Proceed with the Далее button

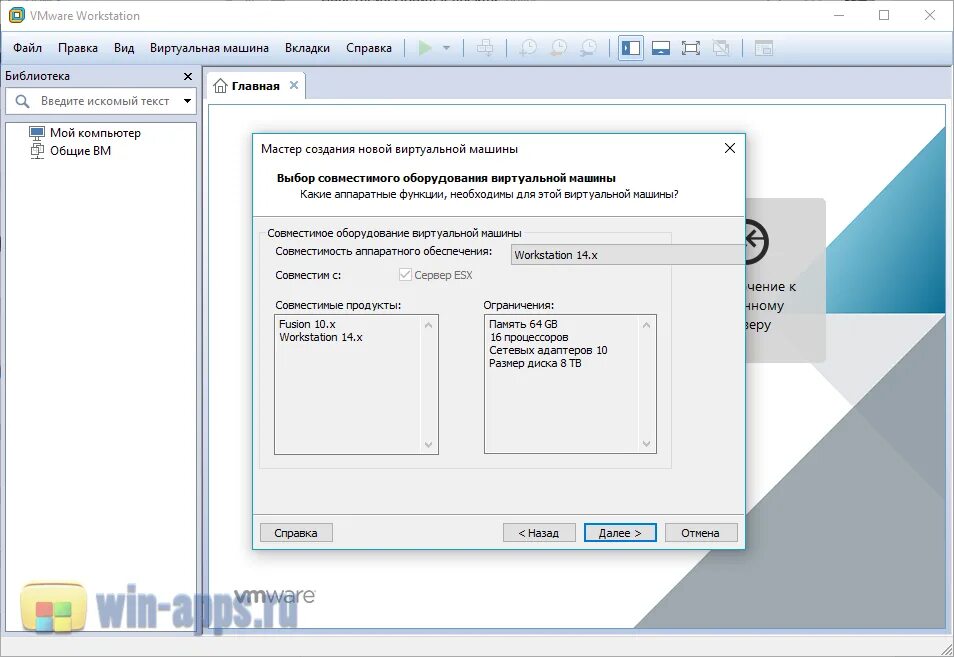[x=620, y=533]
